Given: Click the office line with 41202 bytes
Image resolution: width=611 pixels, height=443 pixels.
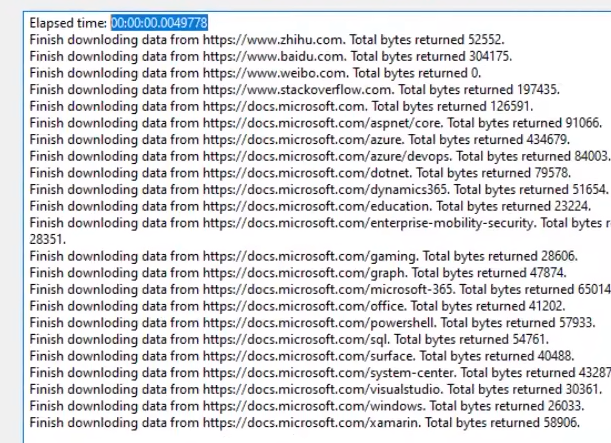Looking at the screenshot, I should click(x=297, y=306).
